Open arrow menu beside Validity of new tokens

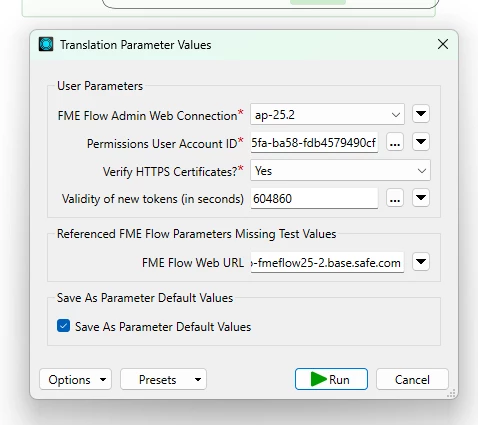[421, 198]
